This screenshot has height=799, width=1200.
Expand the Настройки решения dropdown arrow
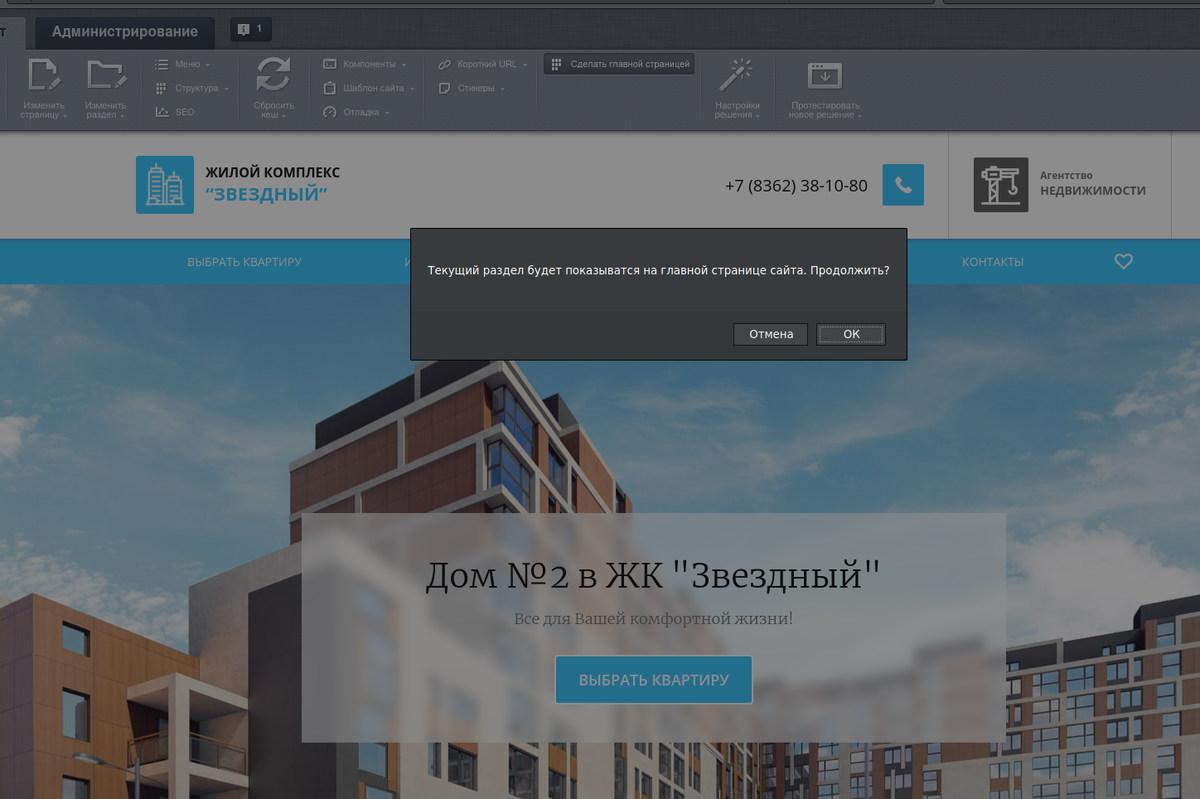click(x=758, y=116)
